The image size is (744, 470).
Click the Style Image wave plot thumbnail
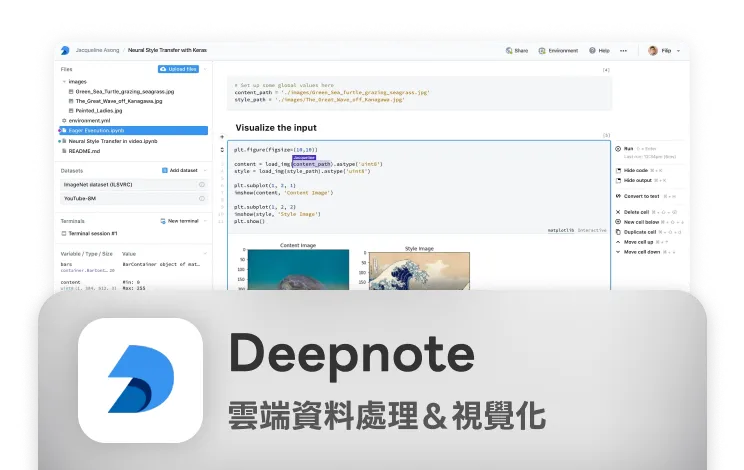(419, 271)
